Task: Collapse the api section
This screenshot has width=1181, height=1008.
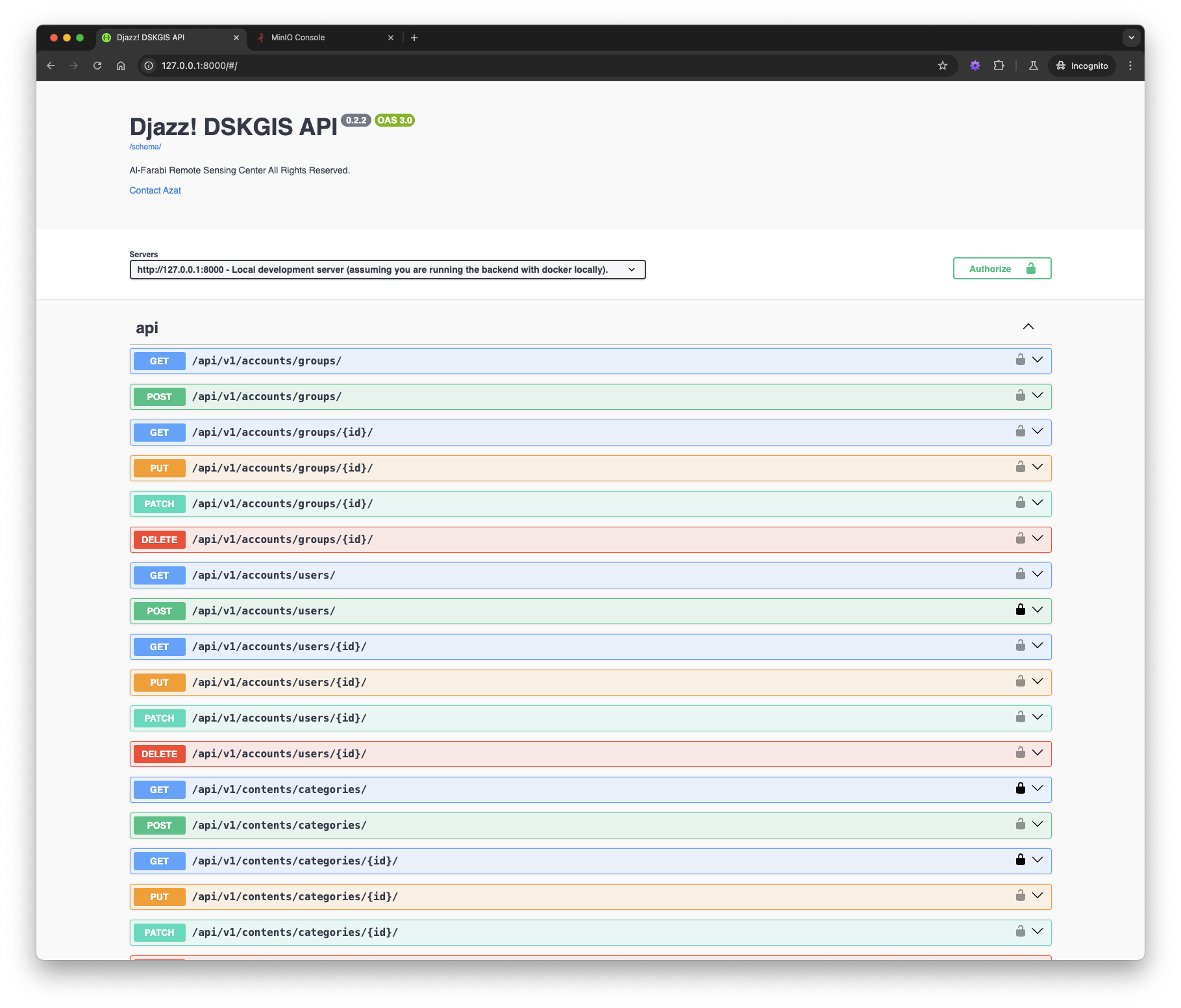Action: click(x=1028, y=327)
